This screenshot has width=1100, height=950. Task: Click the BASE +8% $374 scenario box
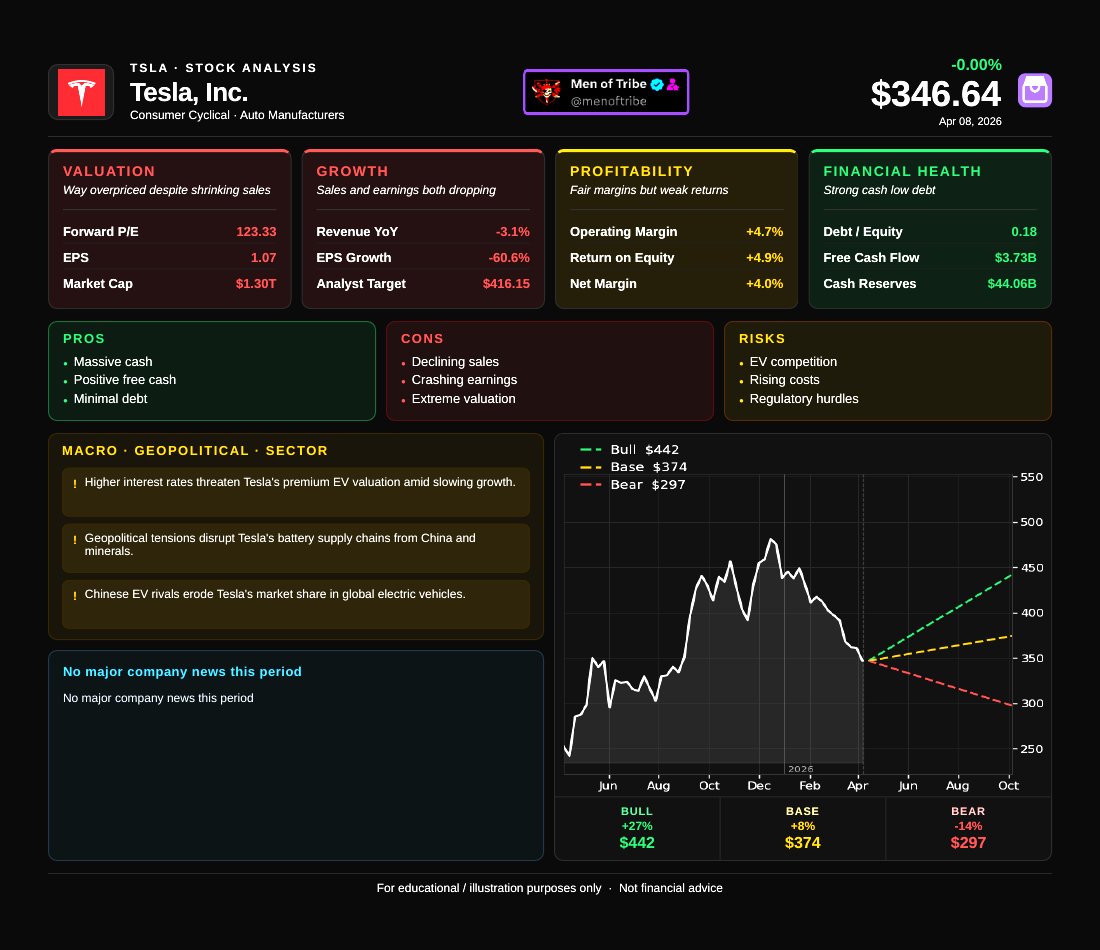pyautogui.click(x=803, y=829)
